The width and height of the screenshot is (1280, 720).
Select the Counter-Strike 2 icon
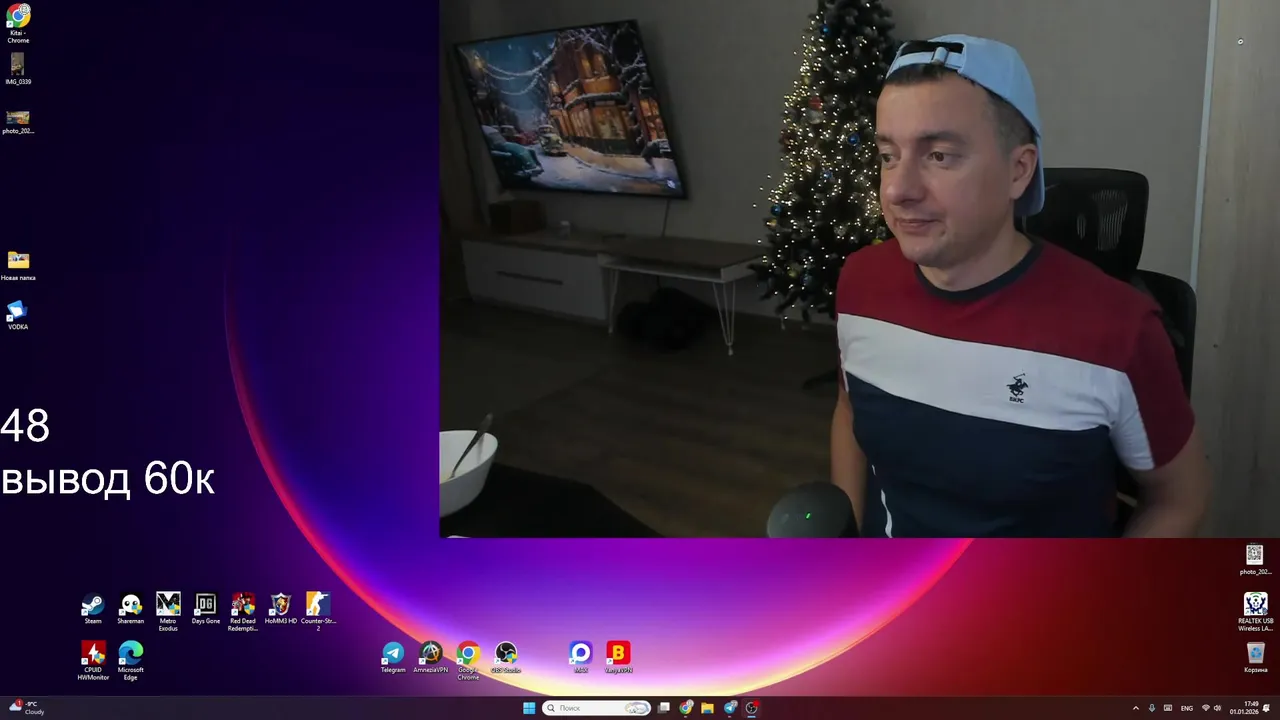[x=318, y=611]
